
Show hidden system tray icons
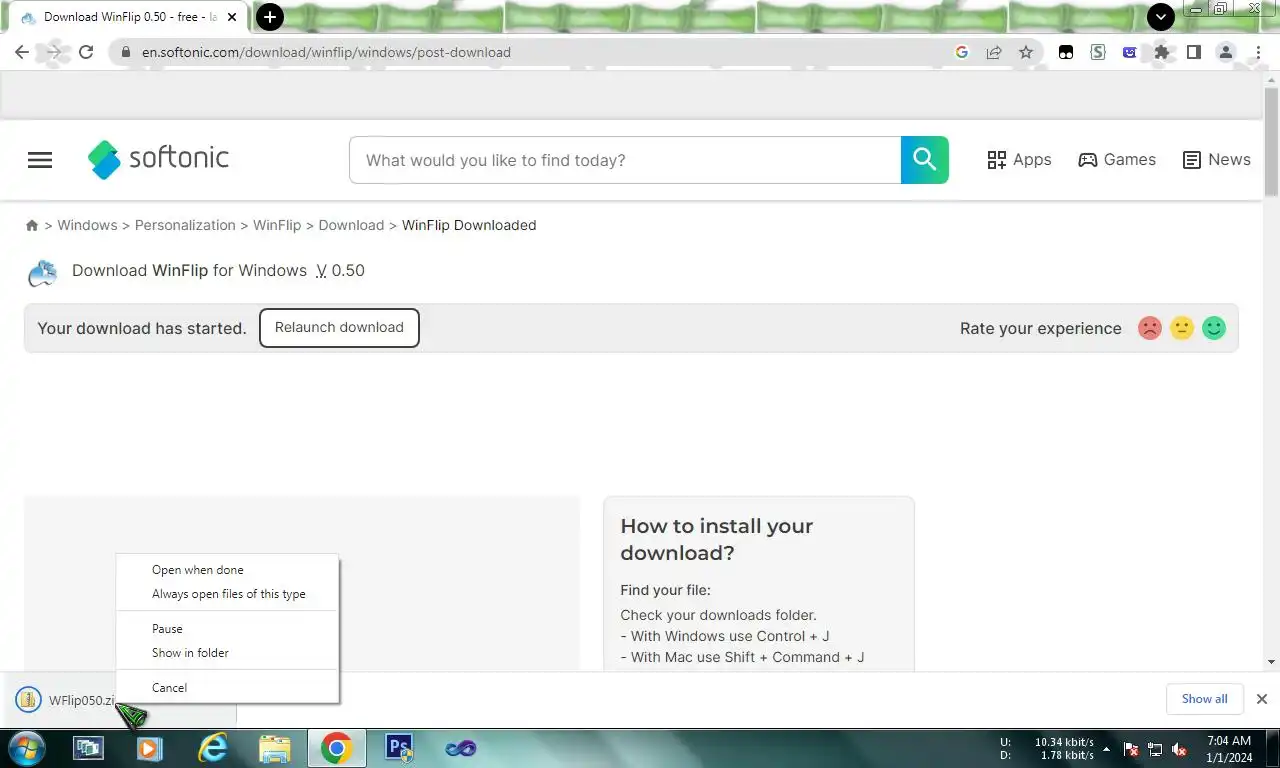(1106, 749)
